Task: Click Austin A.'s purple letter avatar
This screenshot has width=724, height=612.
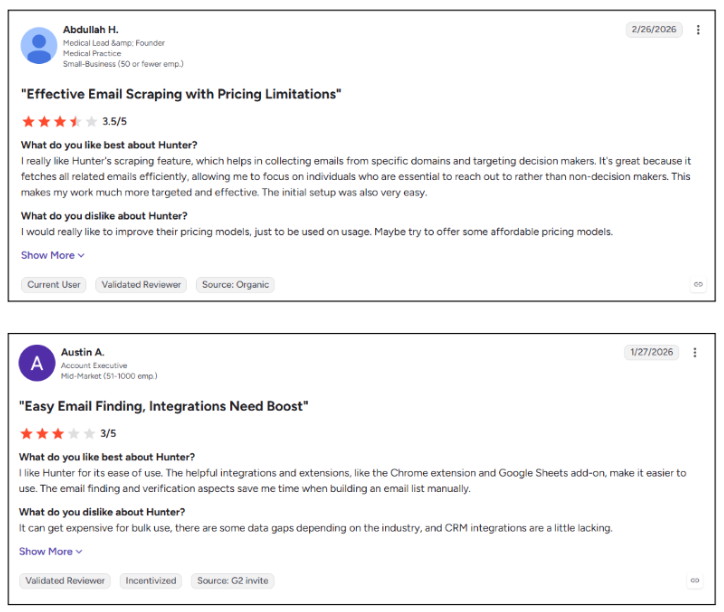Action: pyautogui.click(x=37, y=363)
